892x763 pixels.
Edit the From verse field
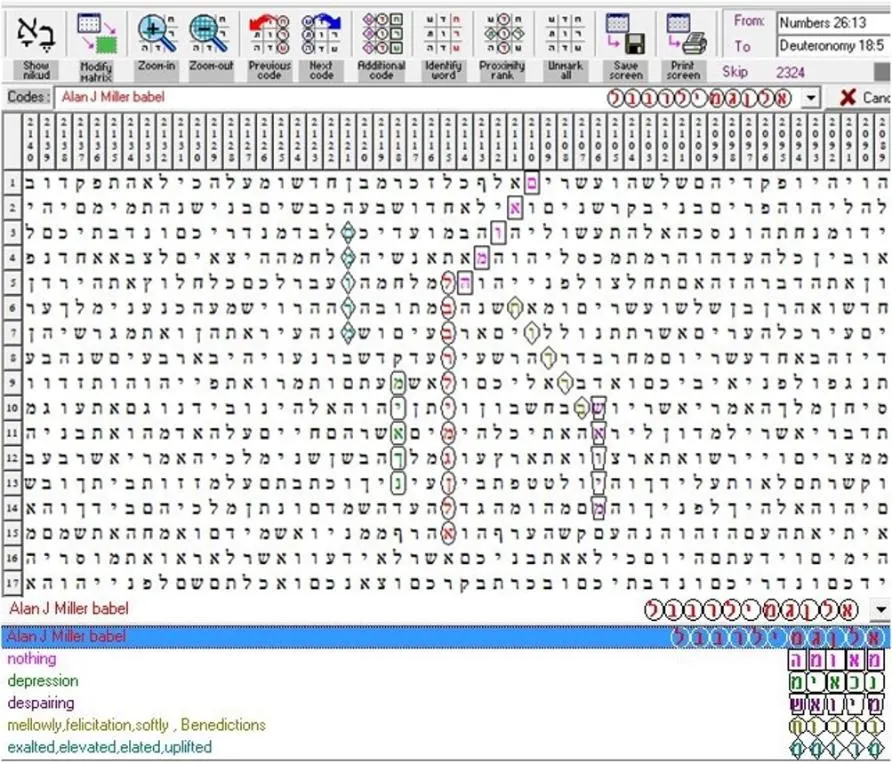click(x=833, y=23)
